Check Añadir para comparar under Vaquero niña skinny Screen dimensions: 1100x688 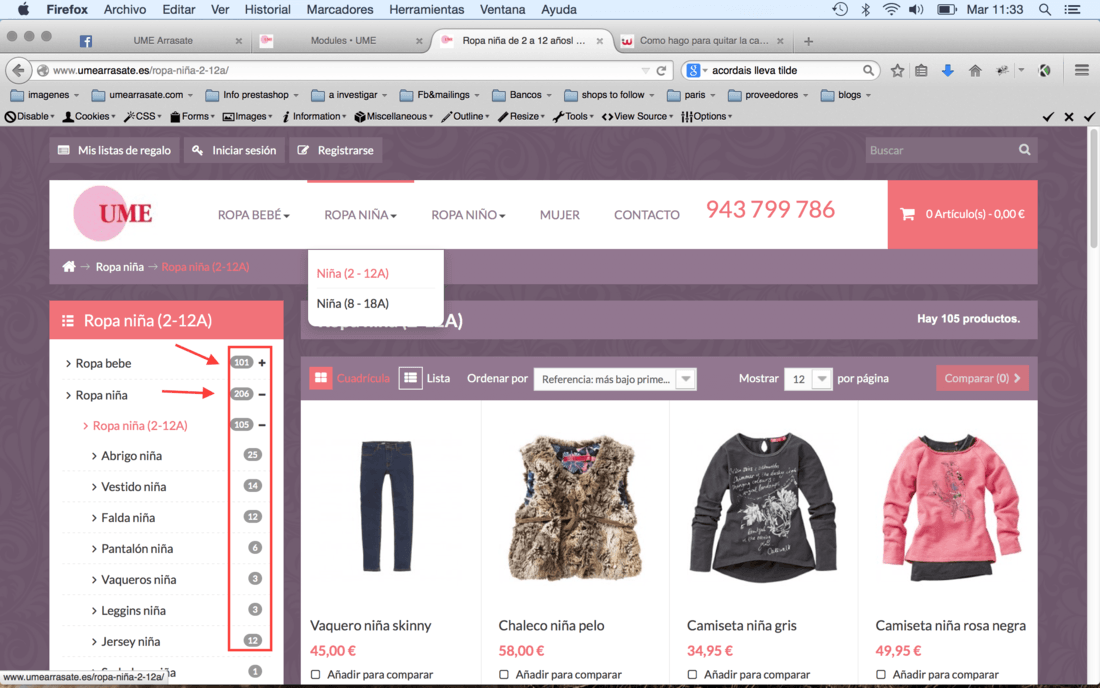316,675
